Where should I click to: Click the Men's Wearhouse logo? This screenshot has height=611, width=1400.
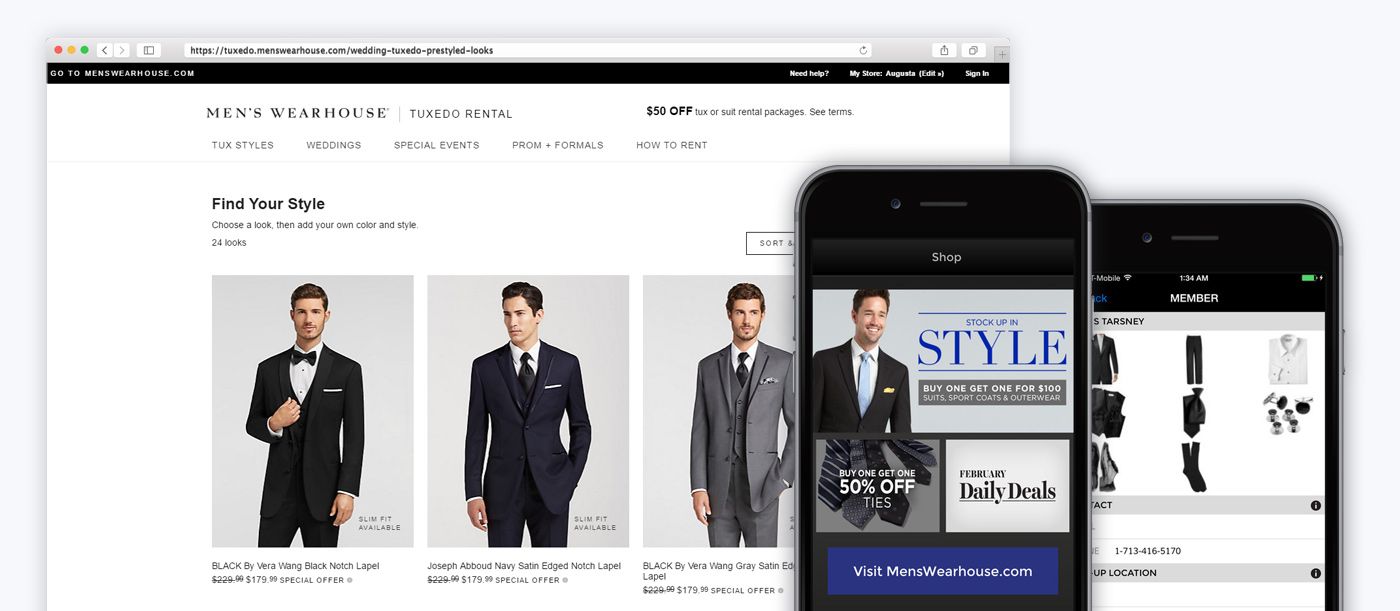(298, 113)
